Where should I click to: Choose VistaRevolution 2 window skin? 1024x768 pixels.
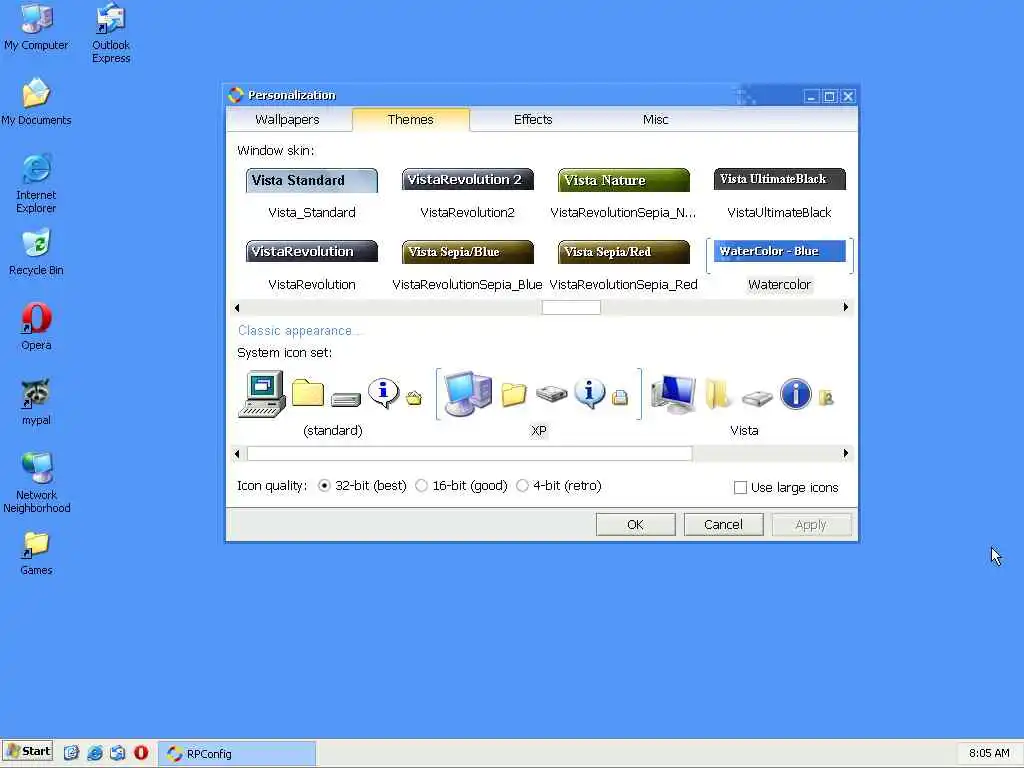pyautogui.click(x=468, y=195)
